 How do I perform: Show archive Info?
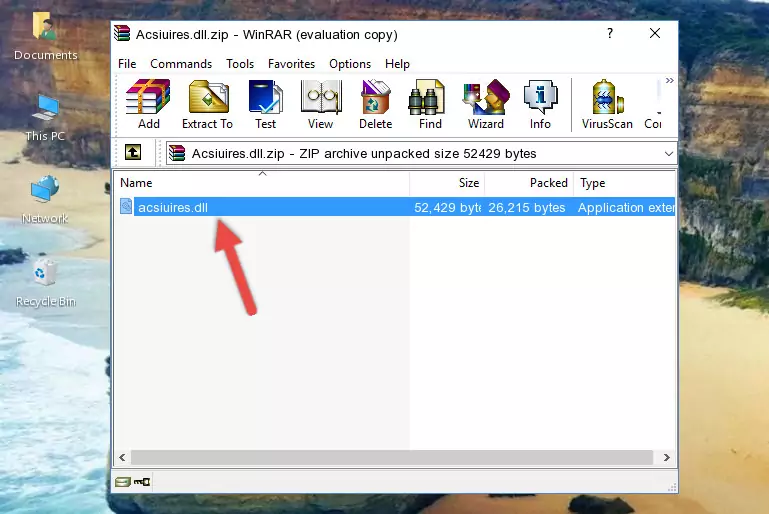point(540,104)
